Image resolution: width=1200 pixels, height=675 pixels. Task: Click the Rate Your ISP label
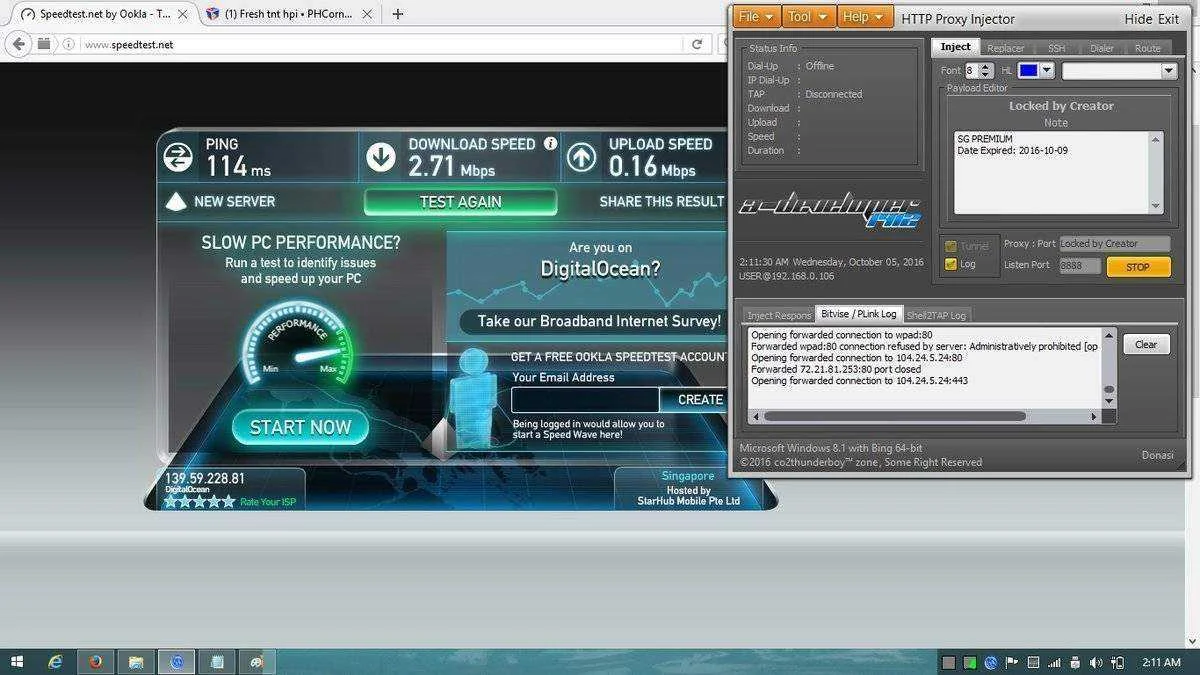coord(267,502)
